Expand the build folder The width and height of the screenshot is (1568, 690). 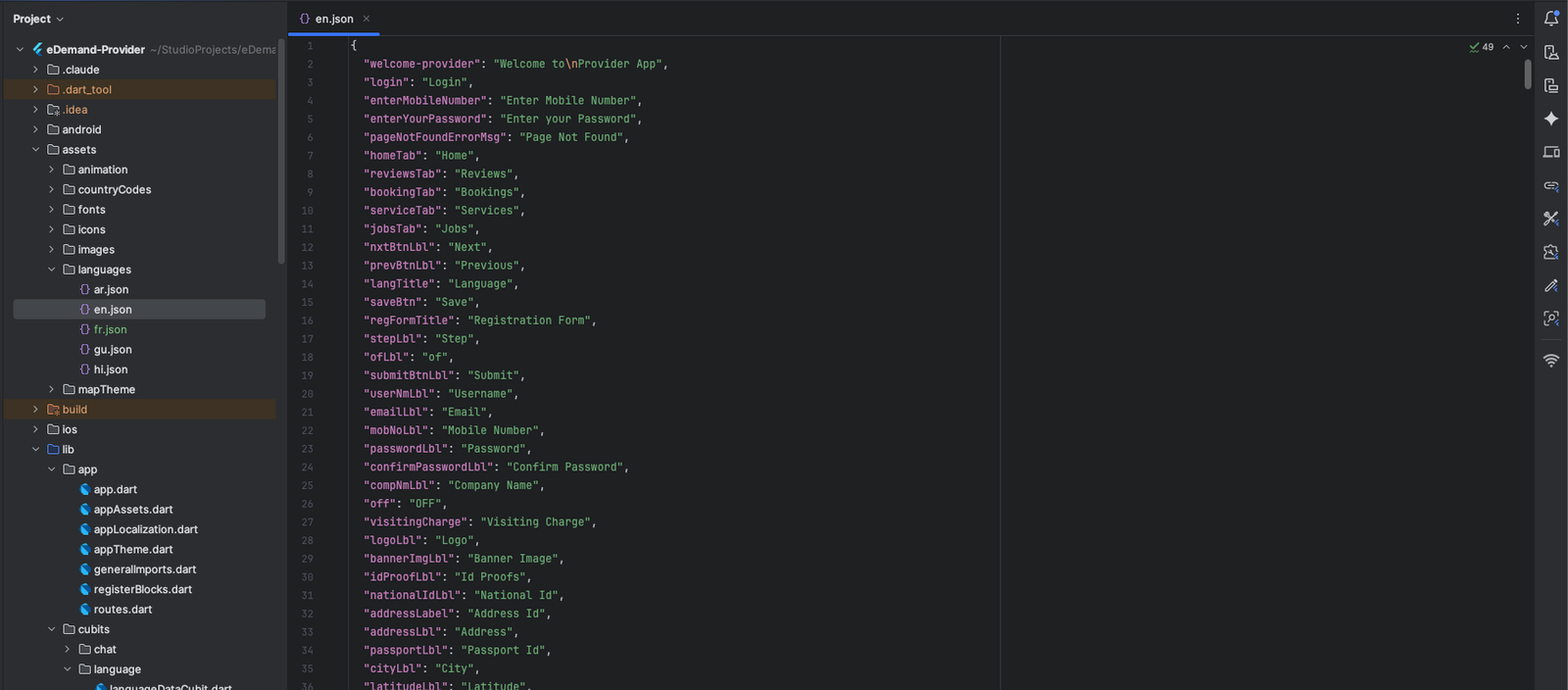(36, 410)
